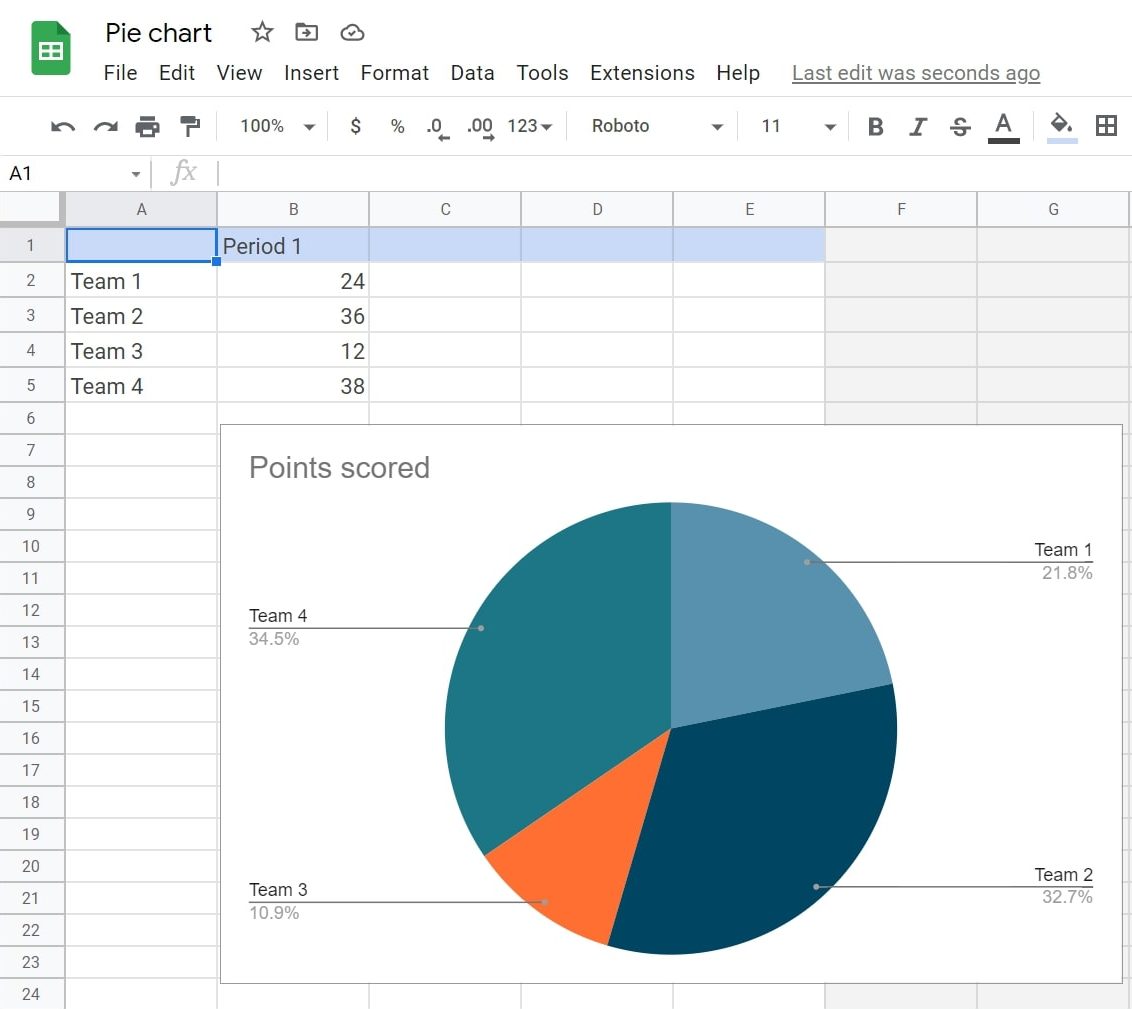The width and height of the screenshot is (1132, 1009).
Task: Expand the 100% zoom dropdown
Action: (278, 127)
